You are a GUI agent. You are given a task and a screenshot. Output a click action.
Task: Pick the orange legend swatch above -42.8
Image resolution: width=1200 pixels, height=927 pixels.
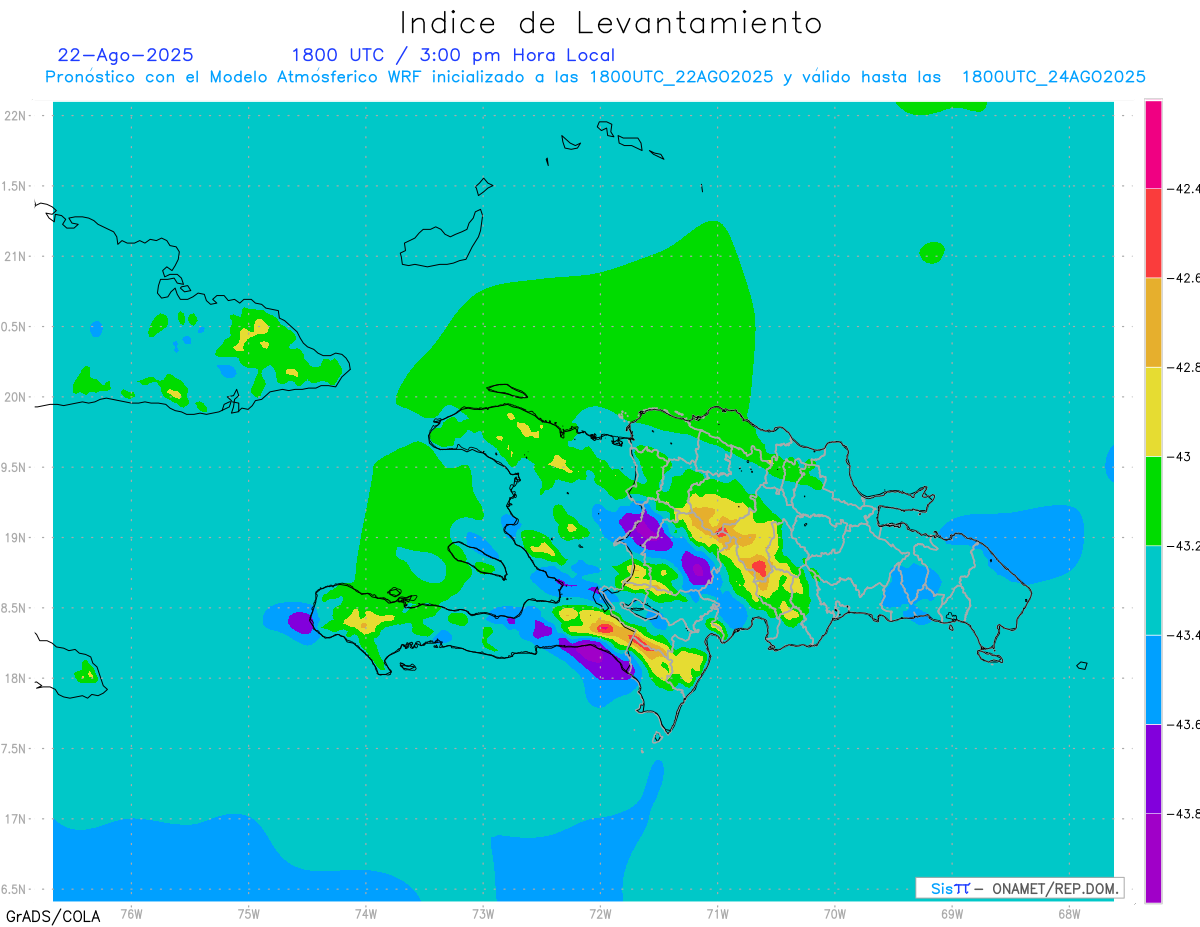(x=1153, y=322)
